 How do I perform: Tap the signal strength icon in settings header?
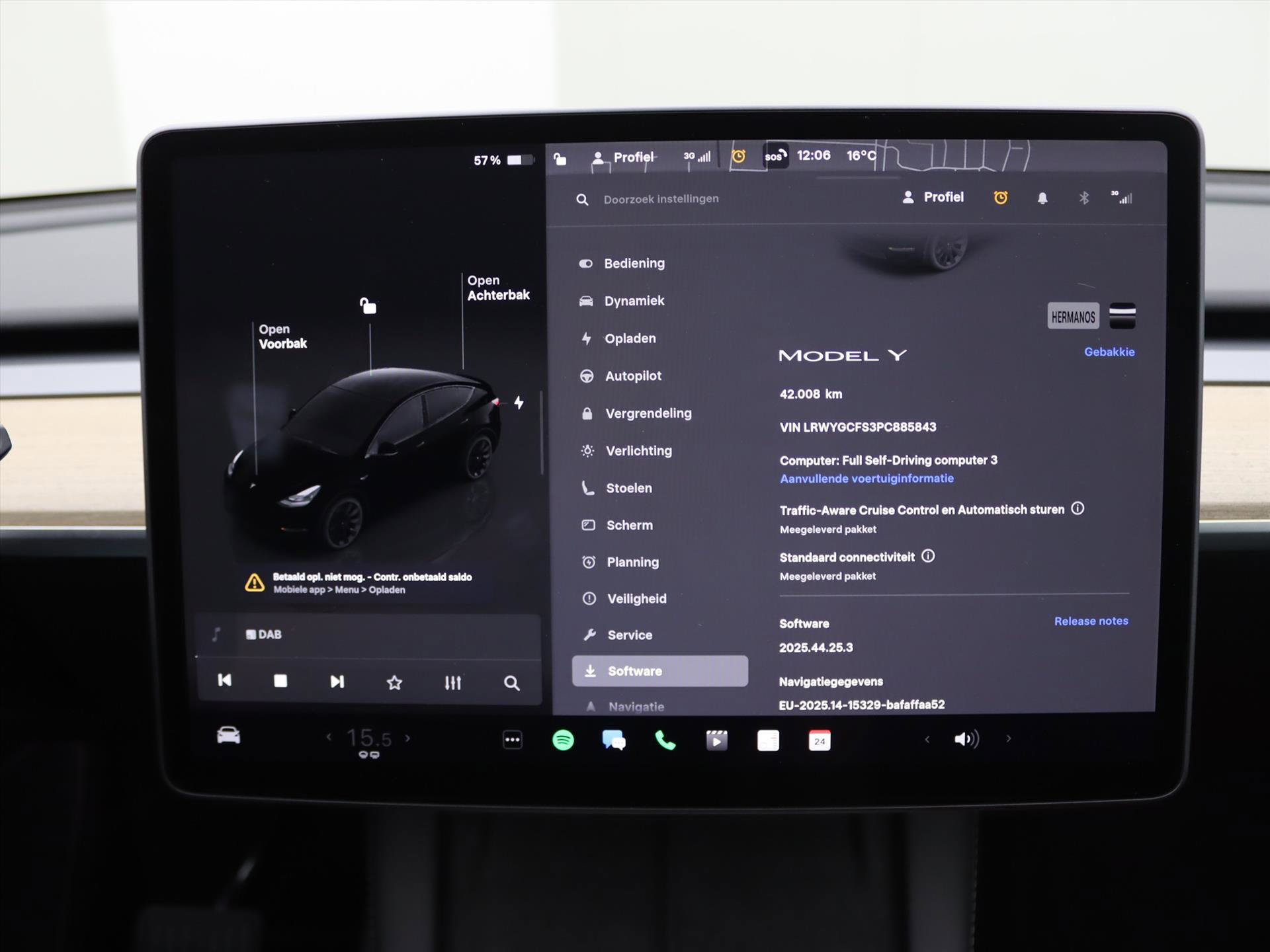tap(1122, 197)
